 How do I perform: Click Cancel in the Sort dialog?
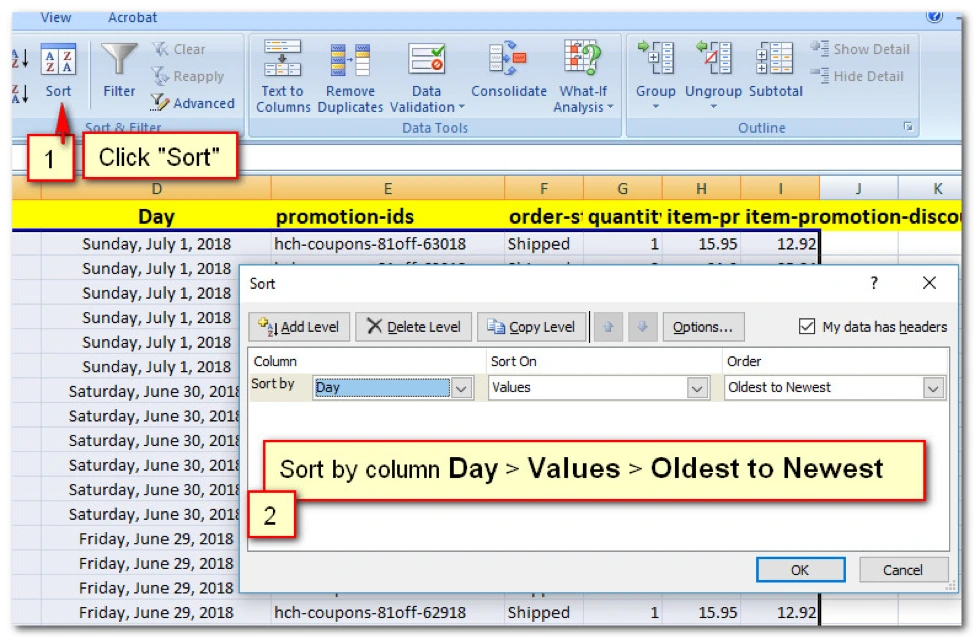pos(903,570)
